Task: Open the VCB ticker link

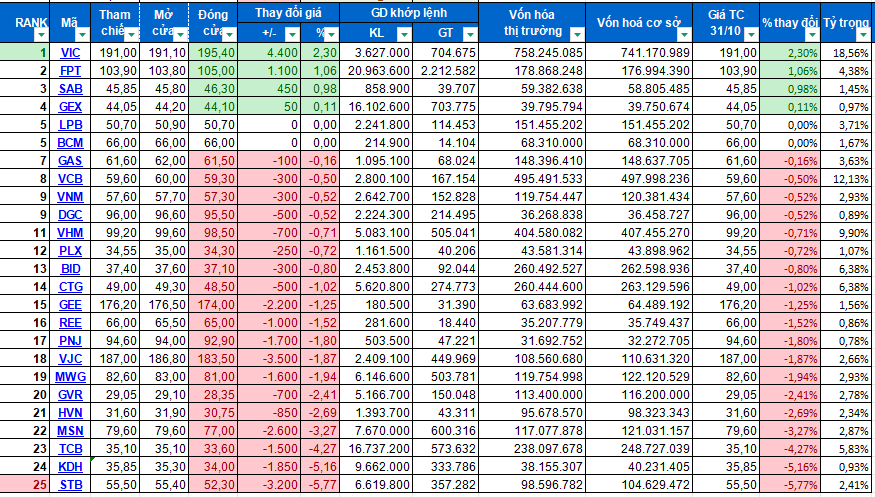Action: 70,179
